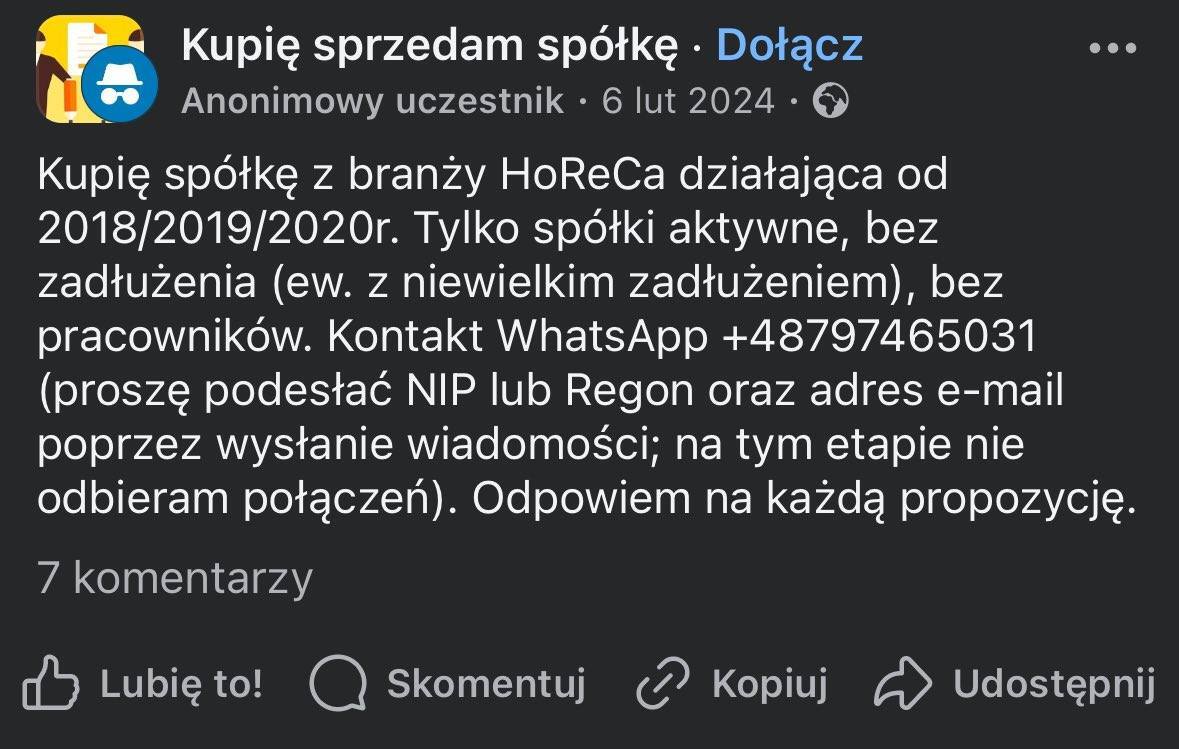
Task: Click the chain-link Kopiuj icon
Action: point(663,684)
